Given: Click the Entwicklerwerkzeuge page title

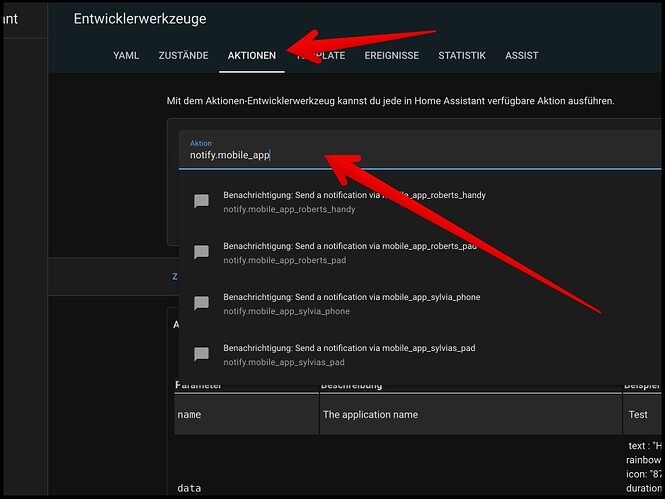Looking at the screenshot, I should pyautogui.click(x=140, y=19).
